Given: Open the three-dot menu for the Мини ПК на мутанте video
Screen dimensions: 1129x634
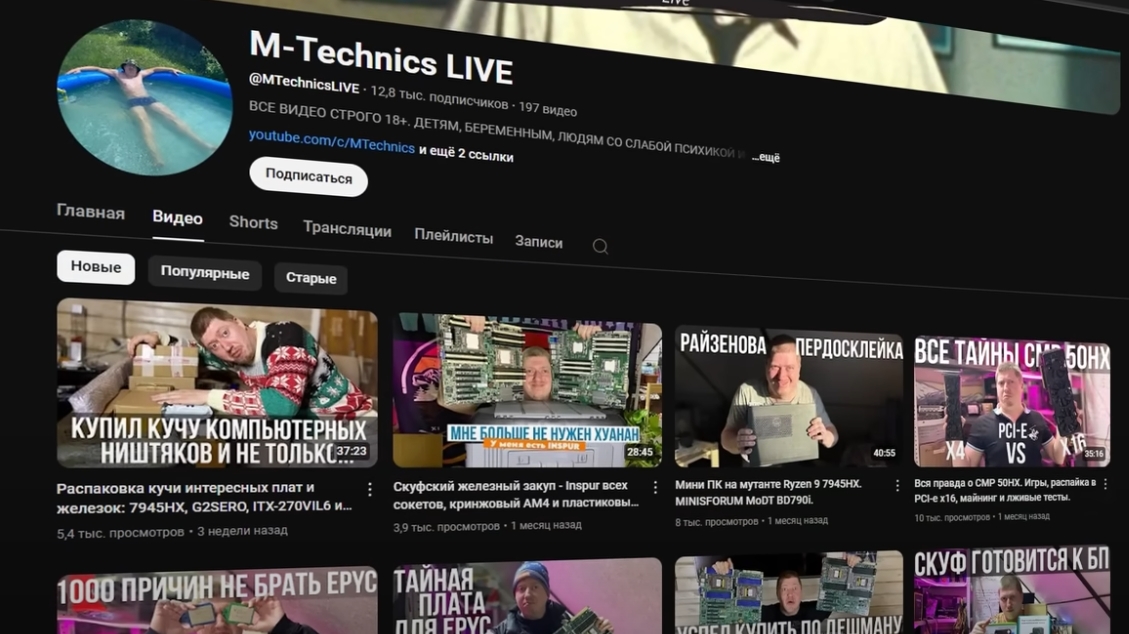Looking at the screenshot, I should (897, 486).
